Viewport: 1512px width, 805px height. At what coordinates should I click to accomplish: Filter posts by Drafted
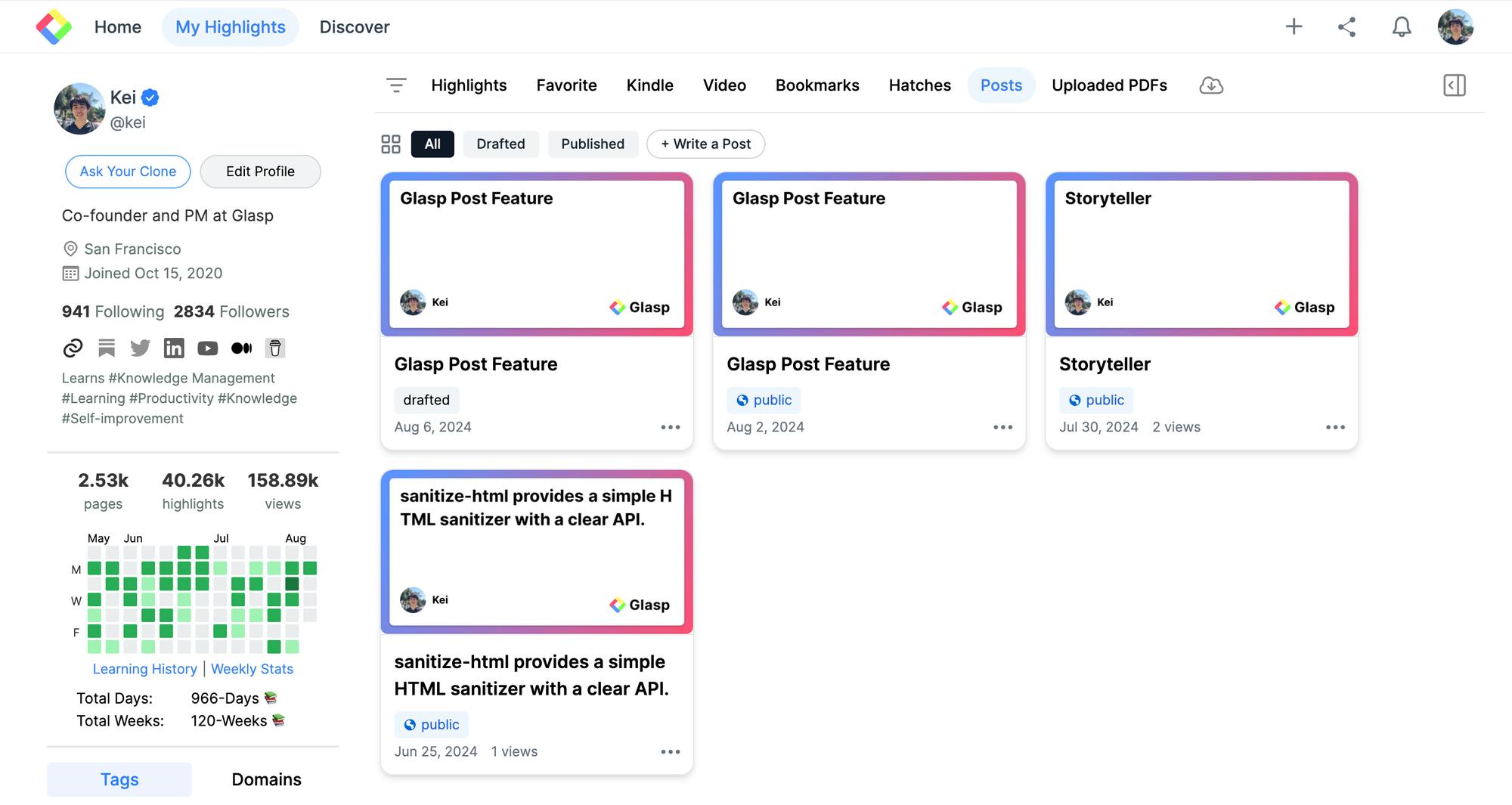(x=500, y=144)
